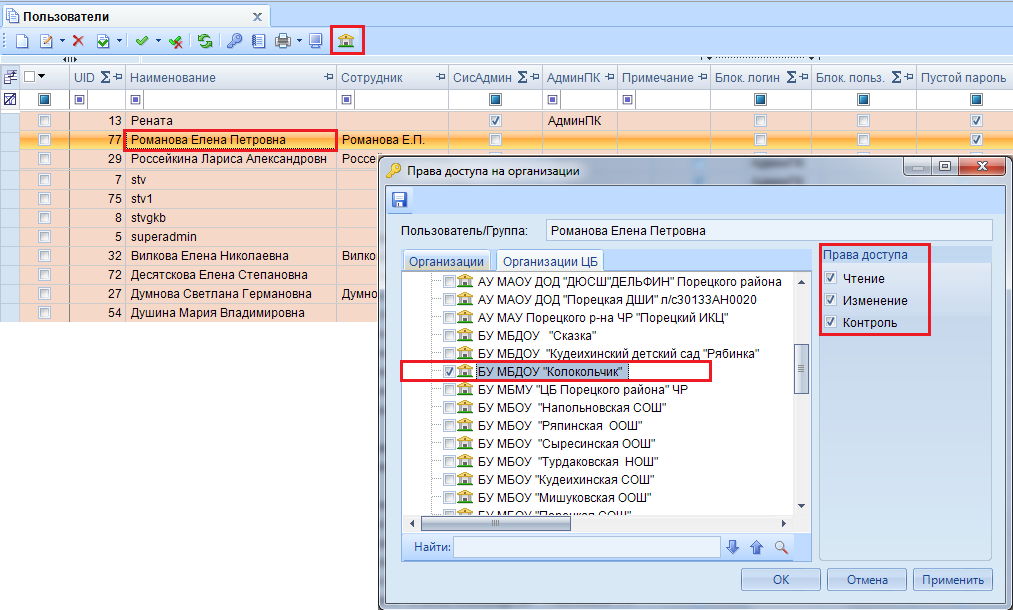
Task: Select the Организации tab
Action: pos(446,261)
